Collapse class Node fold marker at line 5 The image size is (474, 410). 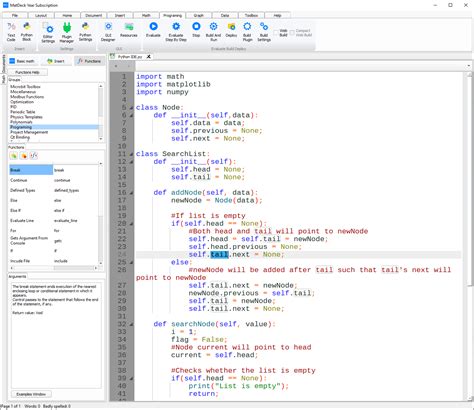(x=131, y=108)
